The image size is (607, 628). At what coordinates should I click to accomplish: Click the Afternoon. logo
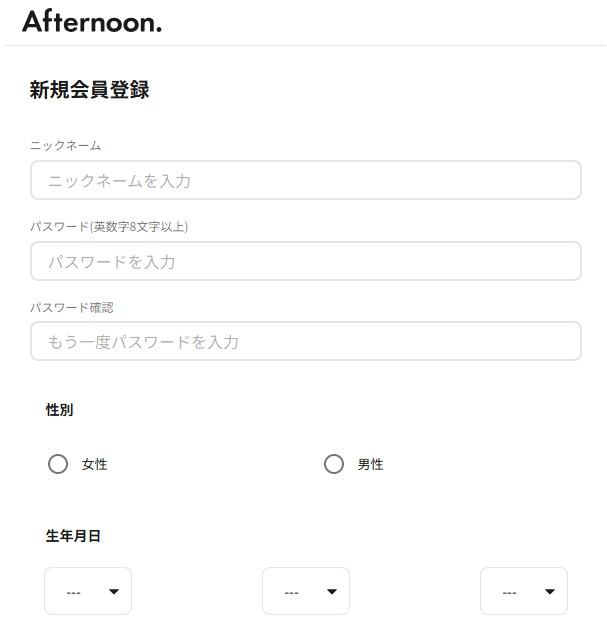pyautogui.click(x=92, y=21)
